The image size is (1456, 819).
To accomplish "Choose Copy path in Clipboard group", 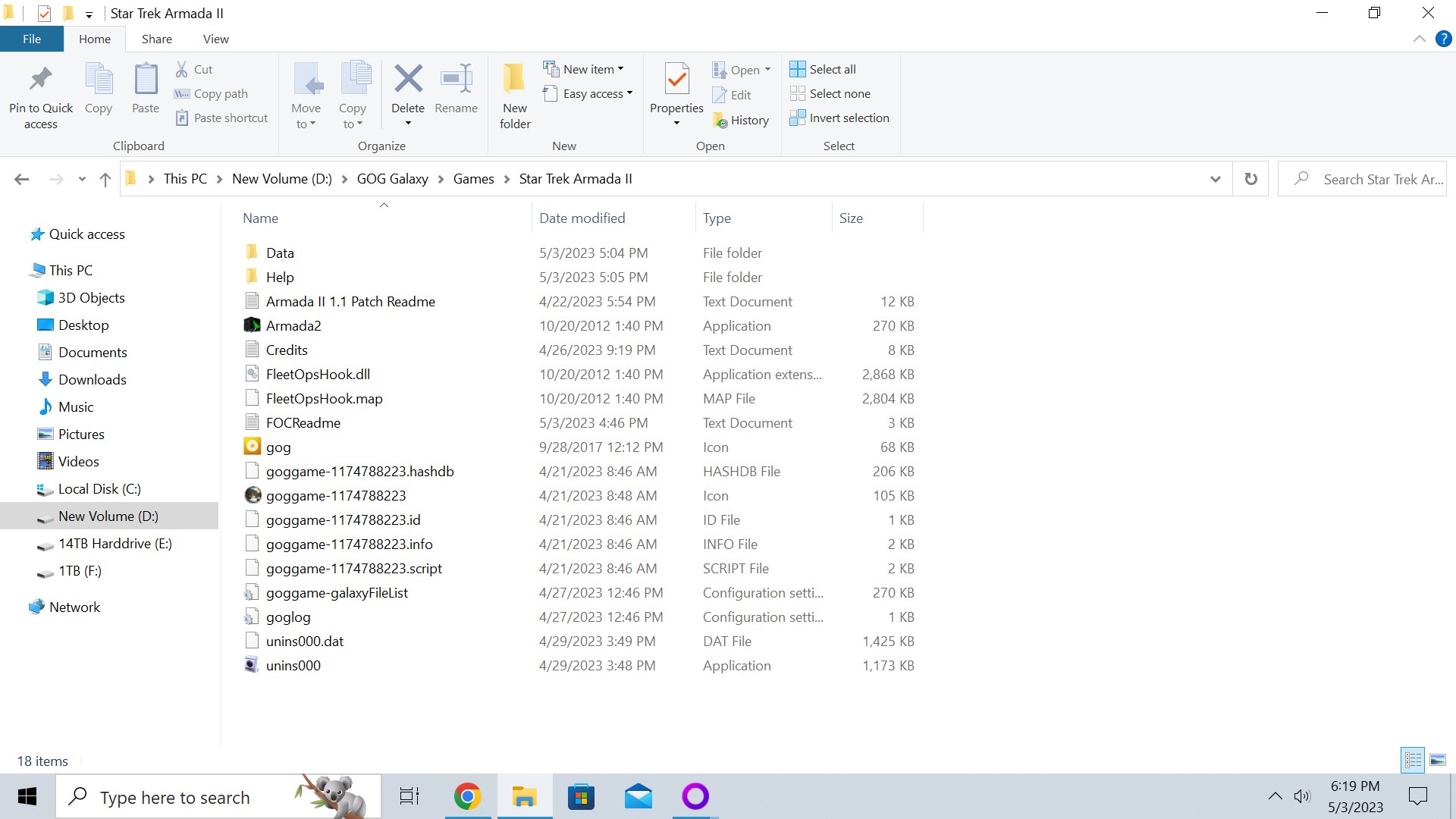I will coord(212,93).
